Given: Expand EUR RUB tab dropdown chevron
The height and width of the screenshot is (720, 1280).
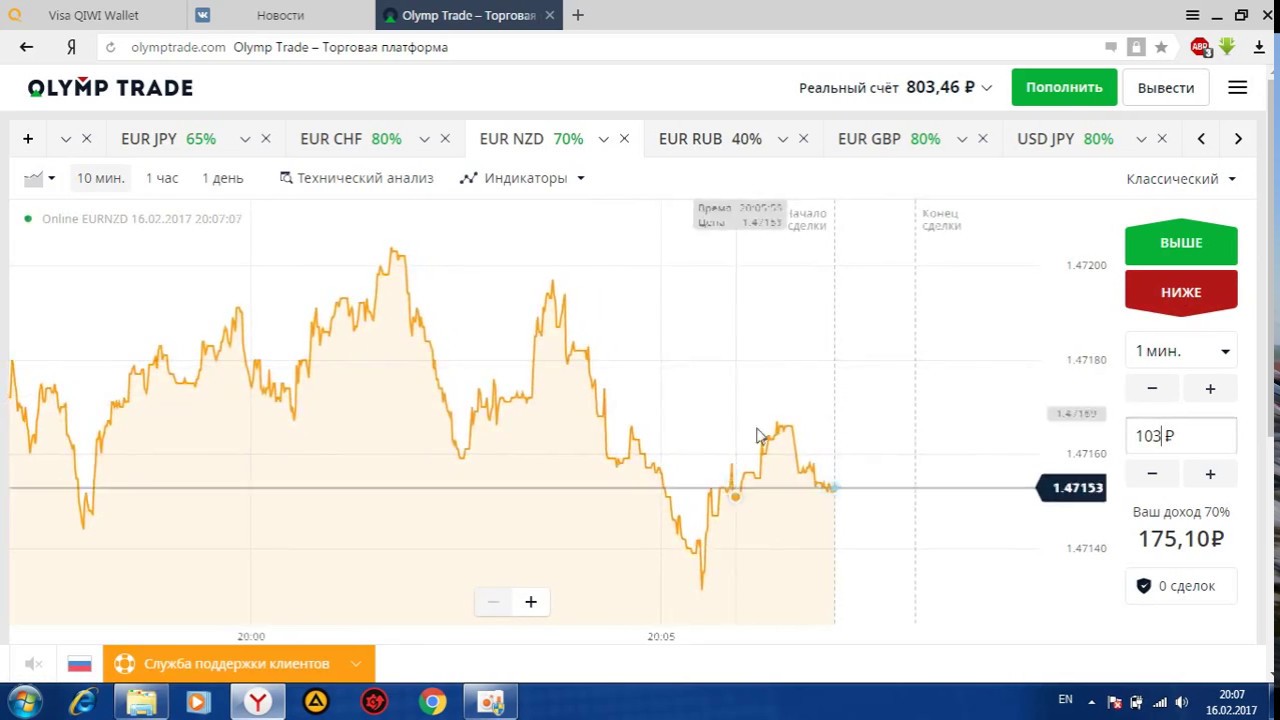Looking at the screenshot, I should click(x=782, y=139).
